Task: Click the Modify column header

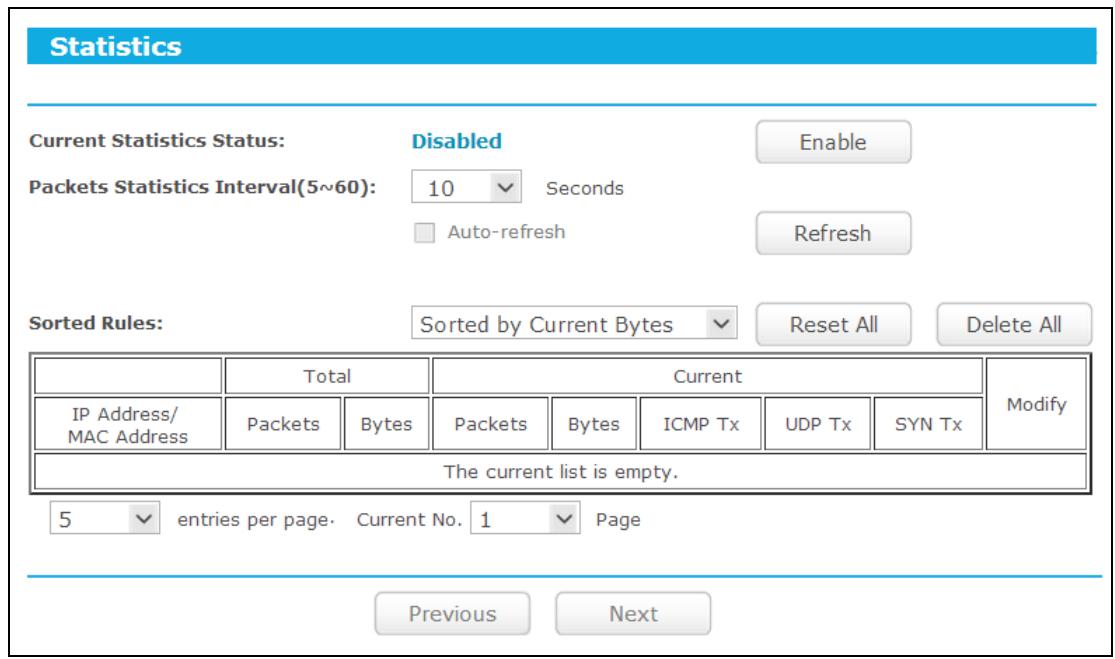Action: point(1037,404)
